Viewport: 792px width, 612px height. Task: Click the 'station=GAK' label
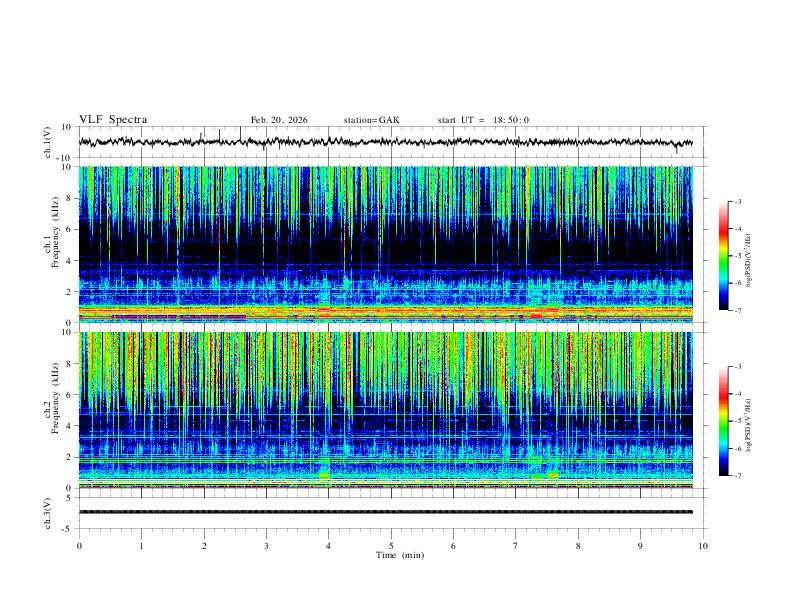pos(371,120)
